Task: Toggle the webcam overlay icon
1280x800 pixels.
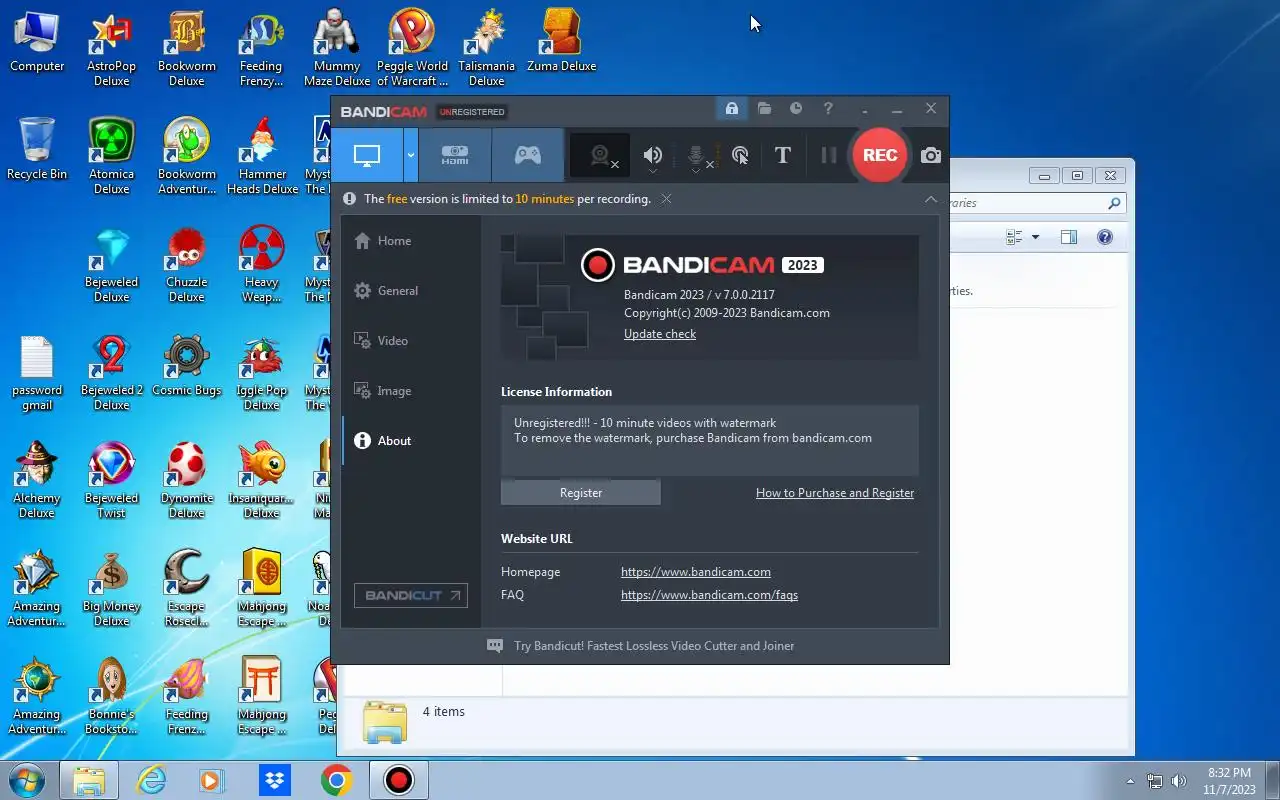Action: click(600, 155)
